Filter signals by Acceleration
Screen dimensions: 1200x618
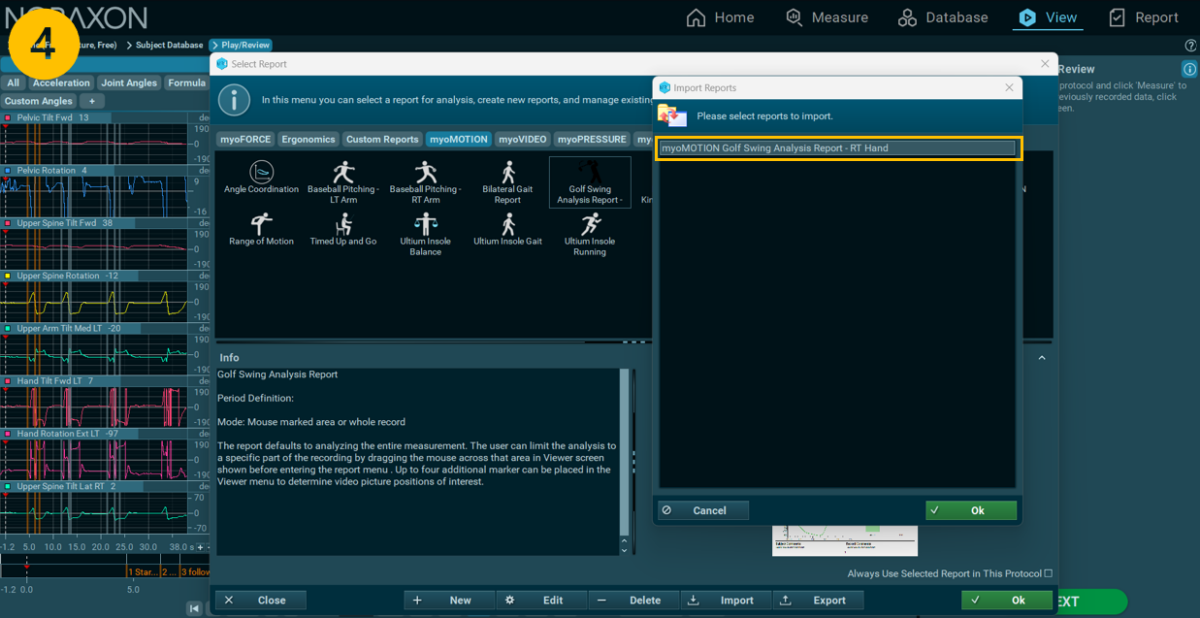pyautogui.click(x=62, y=83)
